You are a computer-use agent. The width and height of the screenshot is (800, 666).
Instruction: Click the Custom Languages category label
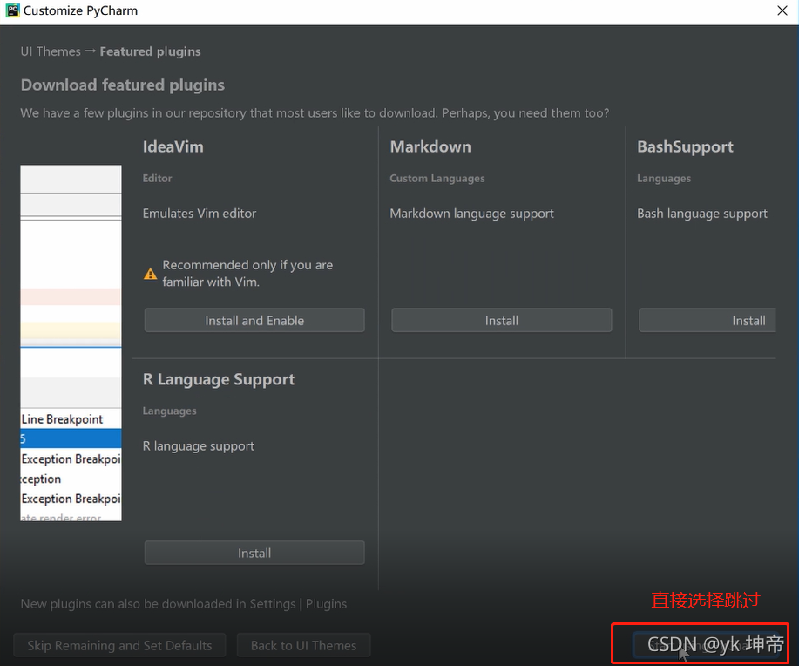[437, 178]
